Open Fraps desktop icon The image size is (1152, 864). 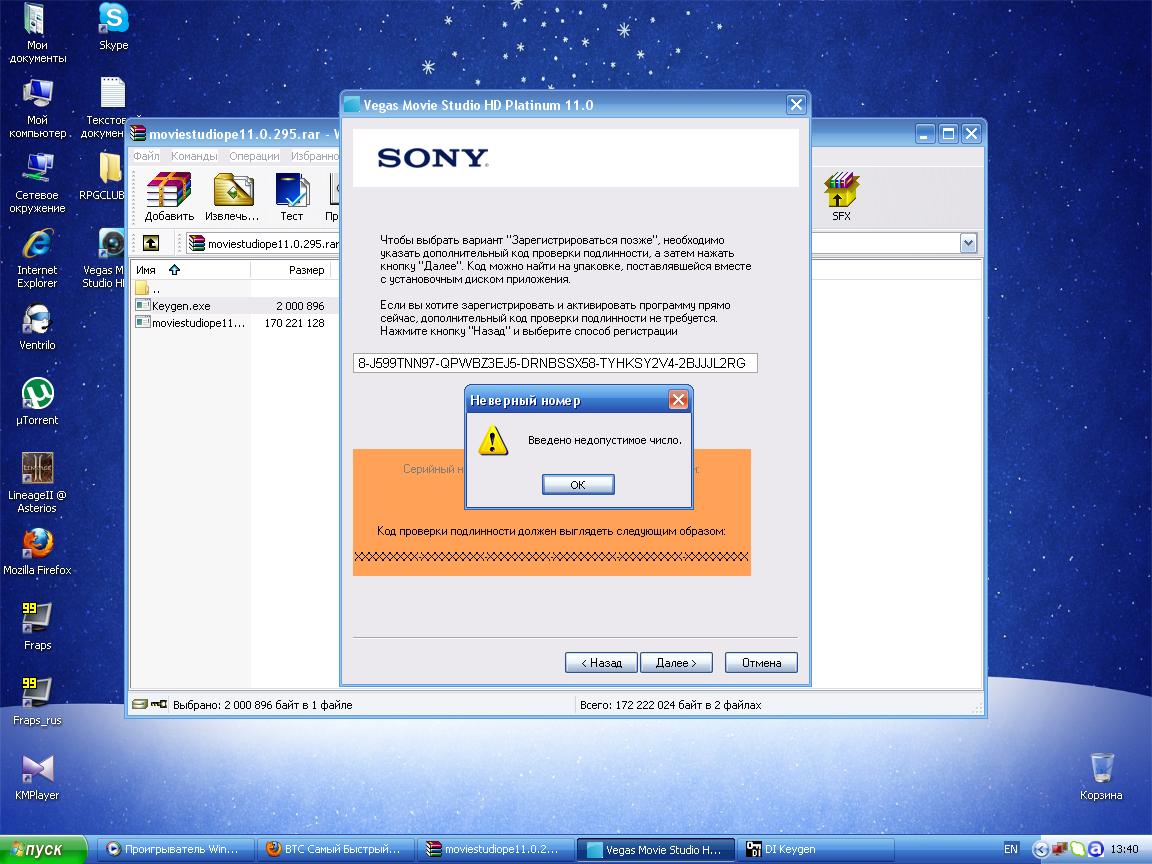pyautogui.click(x=37, y=627)
